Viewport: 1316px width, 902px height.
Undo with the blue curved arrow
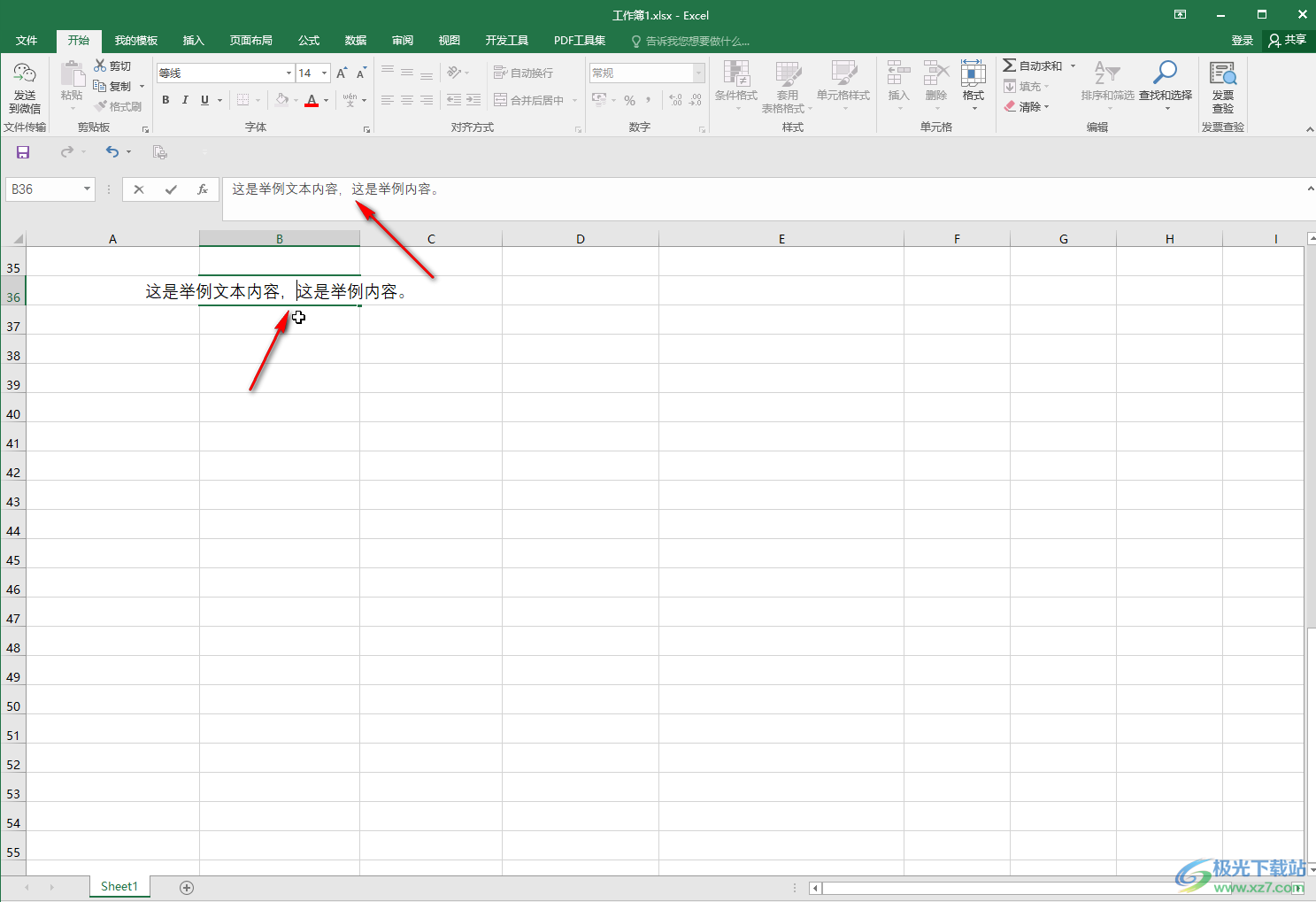pyautogui.click(x=112, y=152)
